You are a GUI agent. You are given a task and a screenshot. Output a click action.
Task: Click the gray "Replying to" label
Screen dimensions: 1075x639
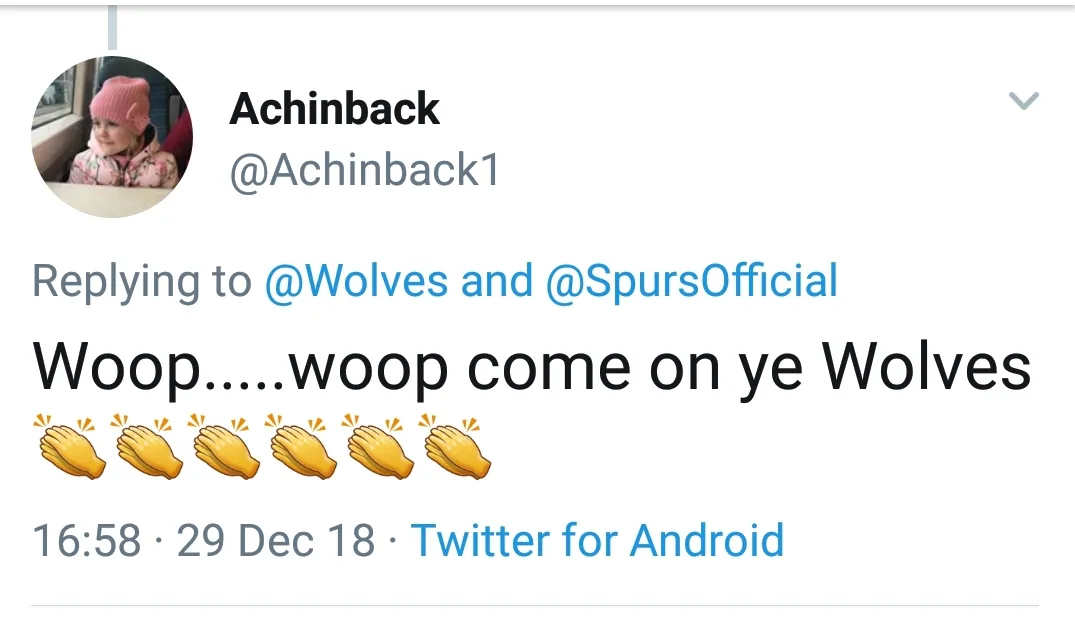(141, 281)
